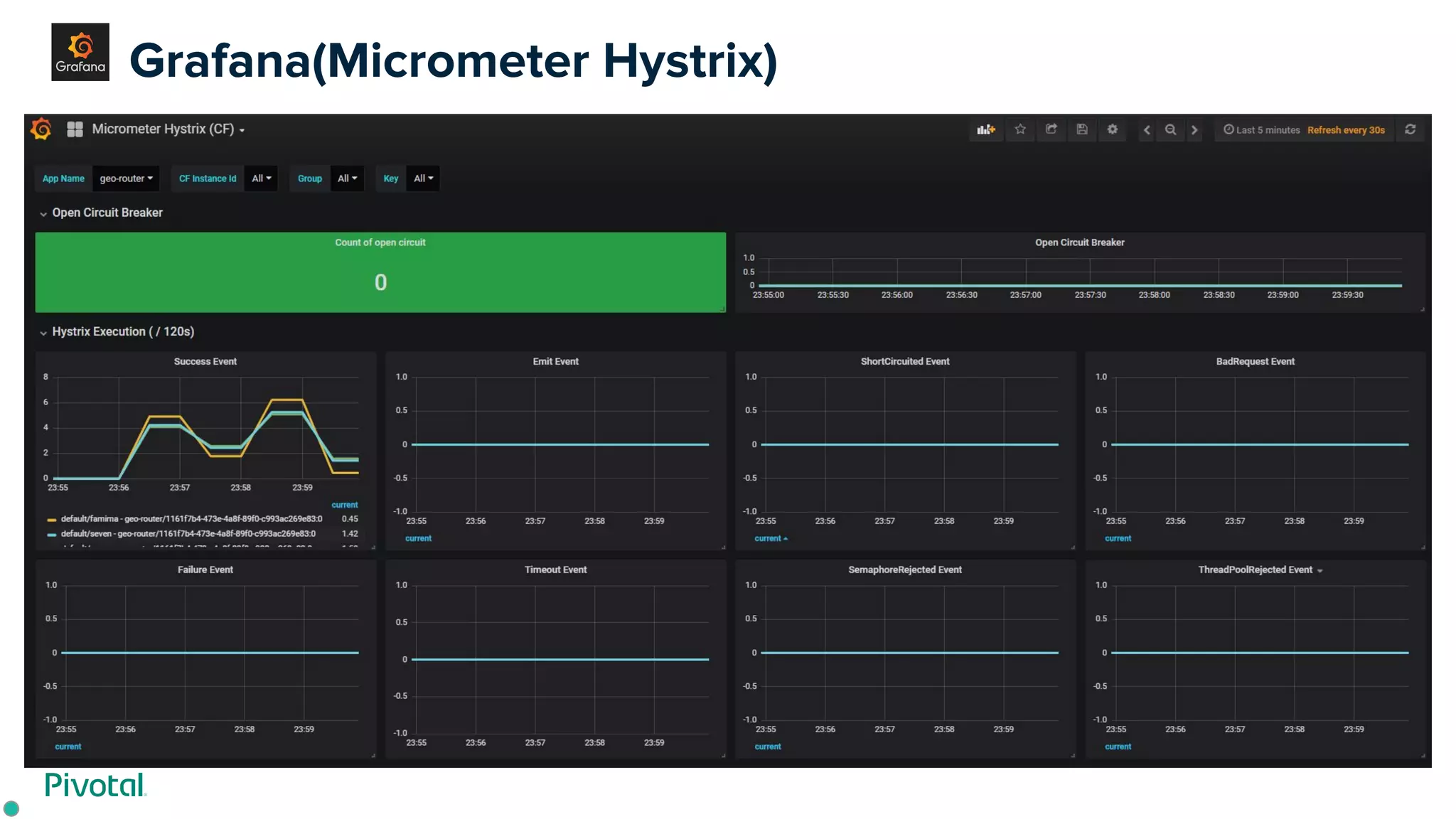This screenshot has height=819, width=1456.
Task: Open Key variable All dropdown
Action: (423, 178)
